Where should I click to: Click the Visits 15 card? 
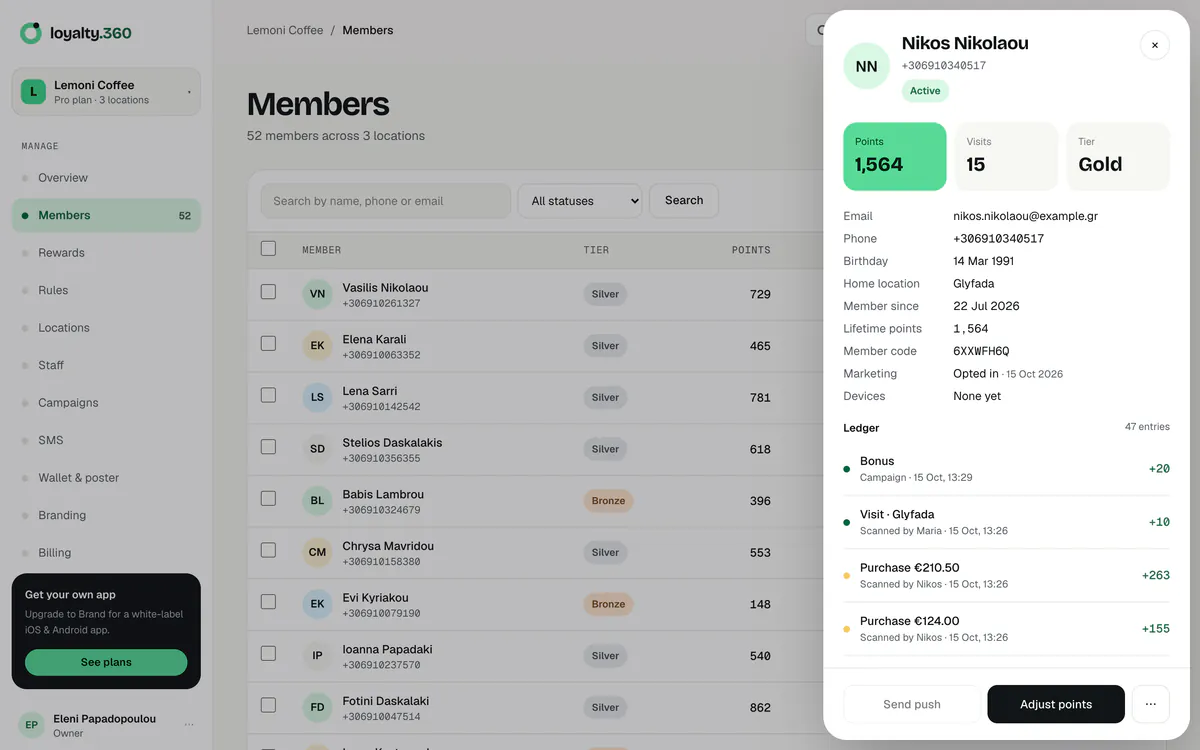[1006, 156]
